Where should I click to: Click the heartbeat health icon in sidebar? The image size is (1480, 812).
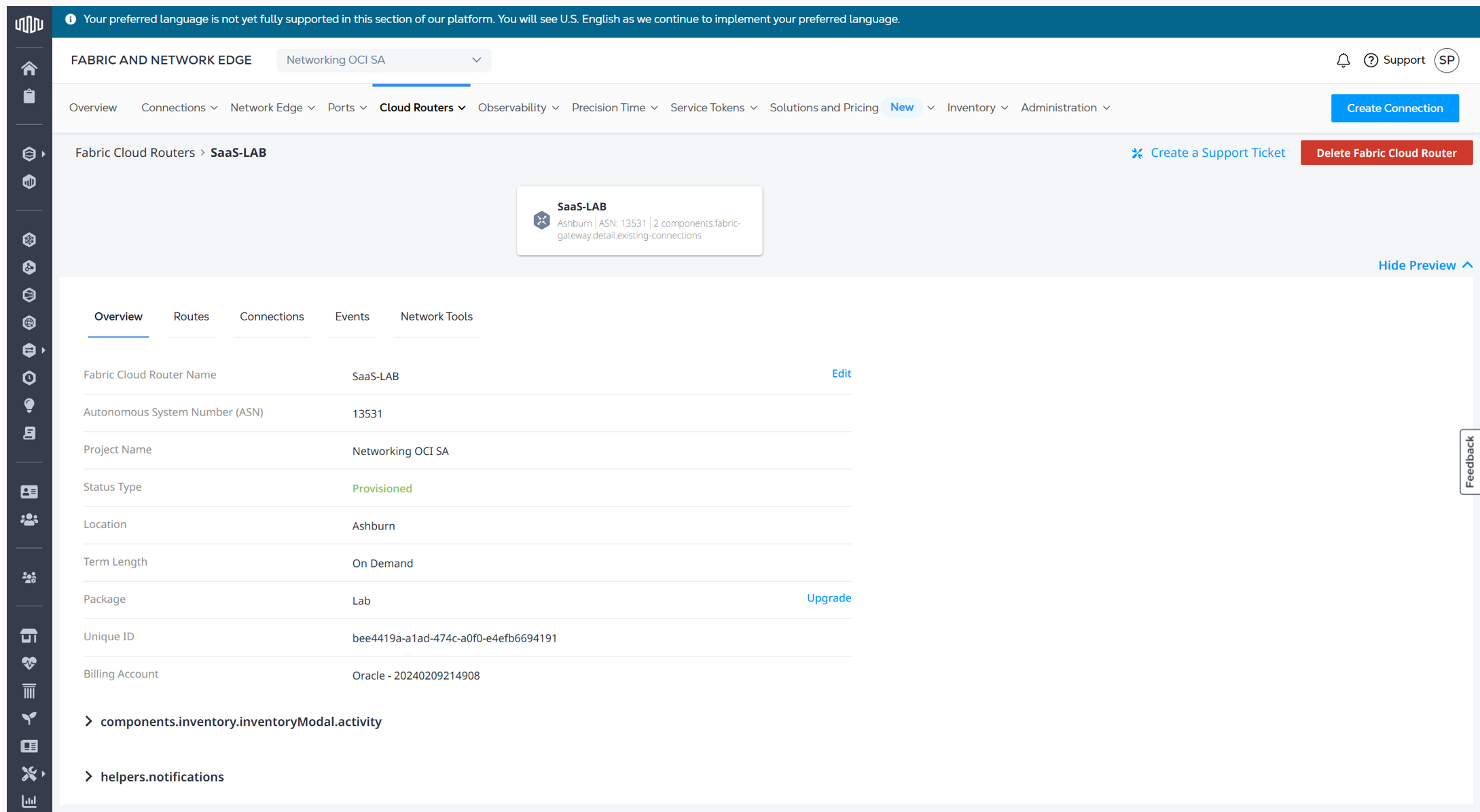pyautogui.click(x=29, y=663)
